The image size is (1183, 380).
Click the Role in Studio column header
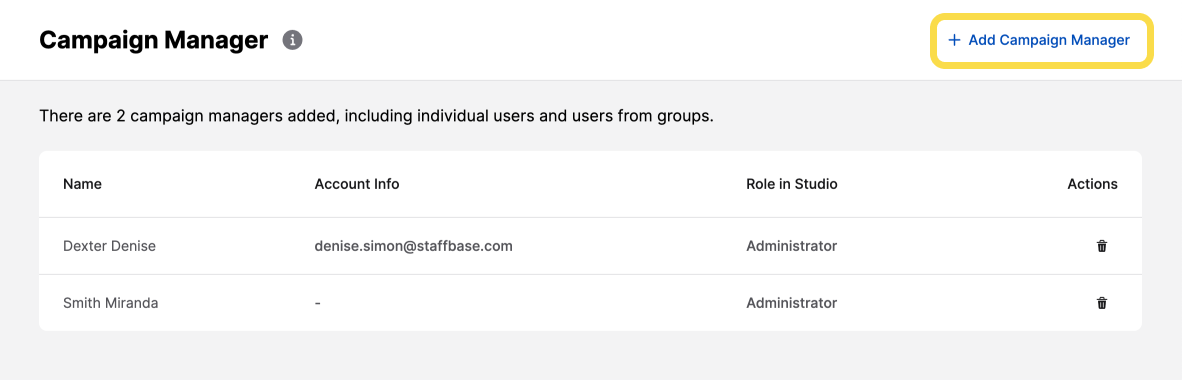pos(791,184)
